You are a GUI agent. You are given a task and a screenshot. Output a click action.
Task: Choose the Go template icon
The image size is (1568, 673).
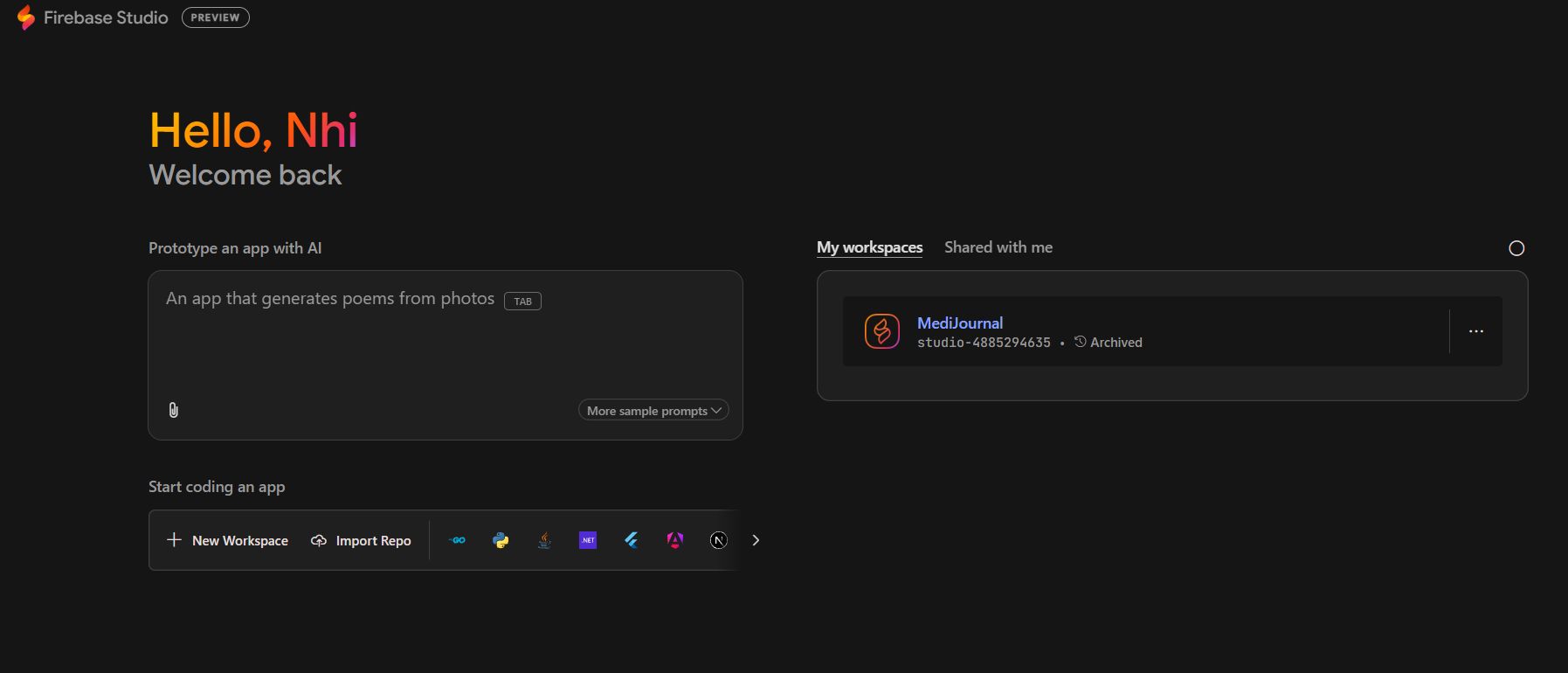pos(457,540)
